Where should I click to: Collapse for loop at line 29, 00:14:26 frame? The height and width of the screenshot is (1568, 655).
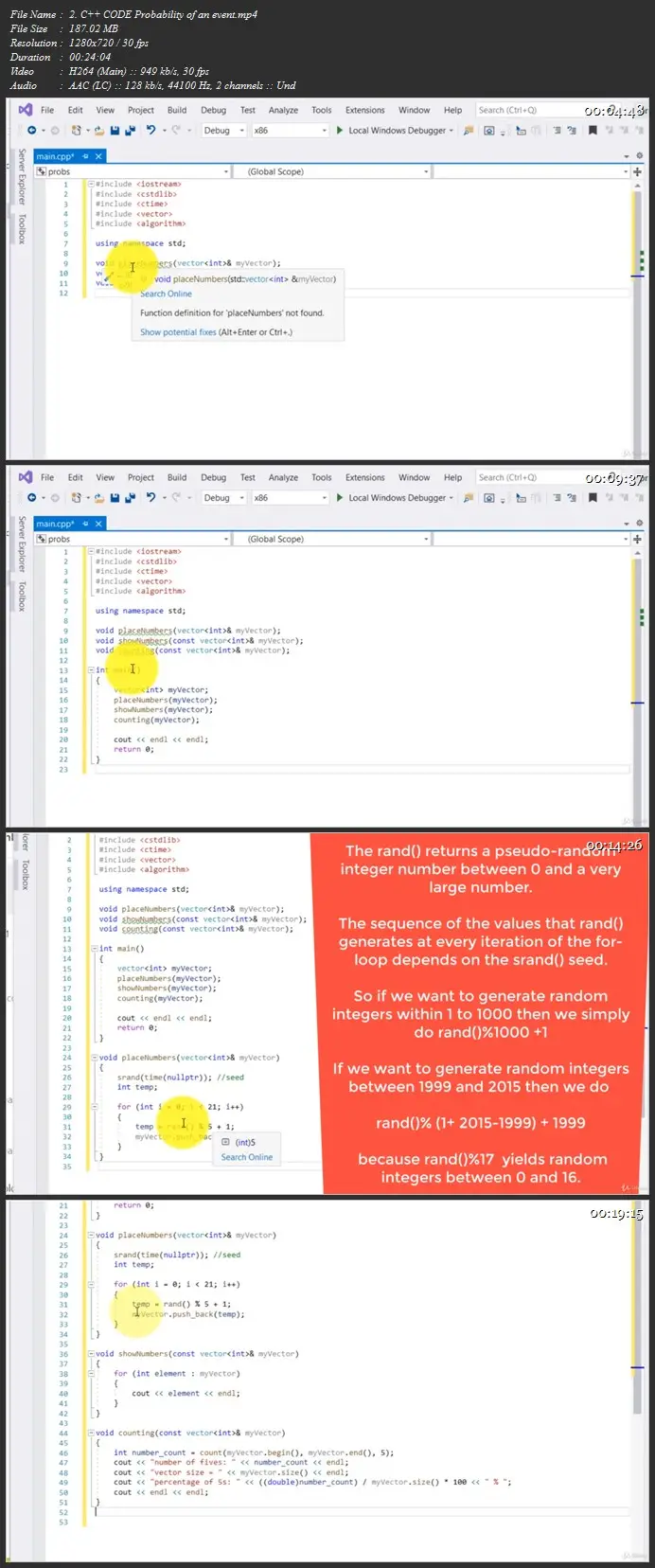coord(95,1107)
